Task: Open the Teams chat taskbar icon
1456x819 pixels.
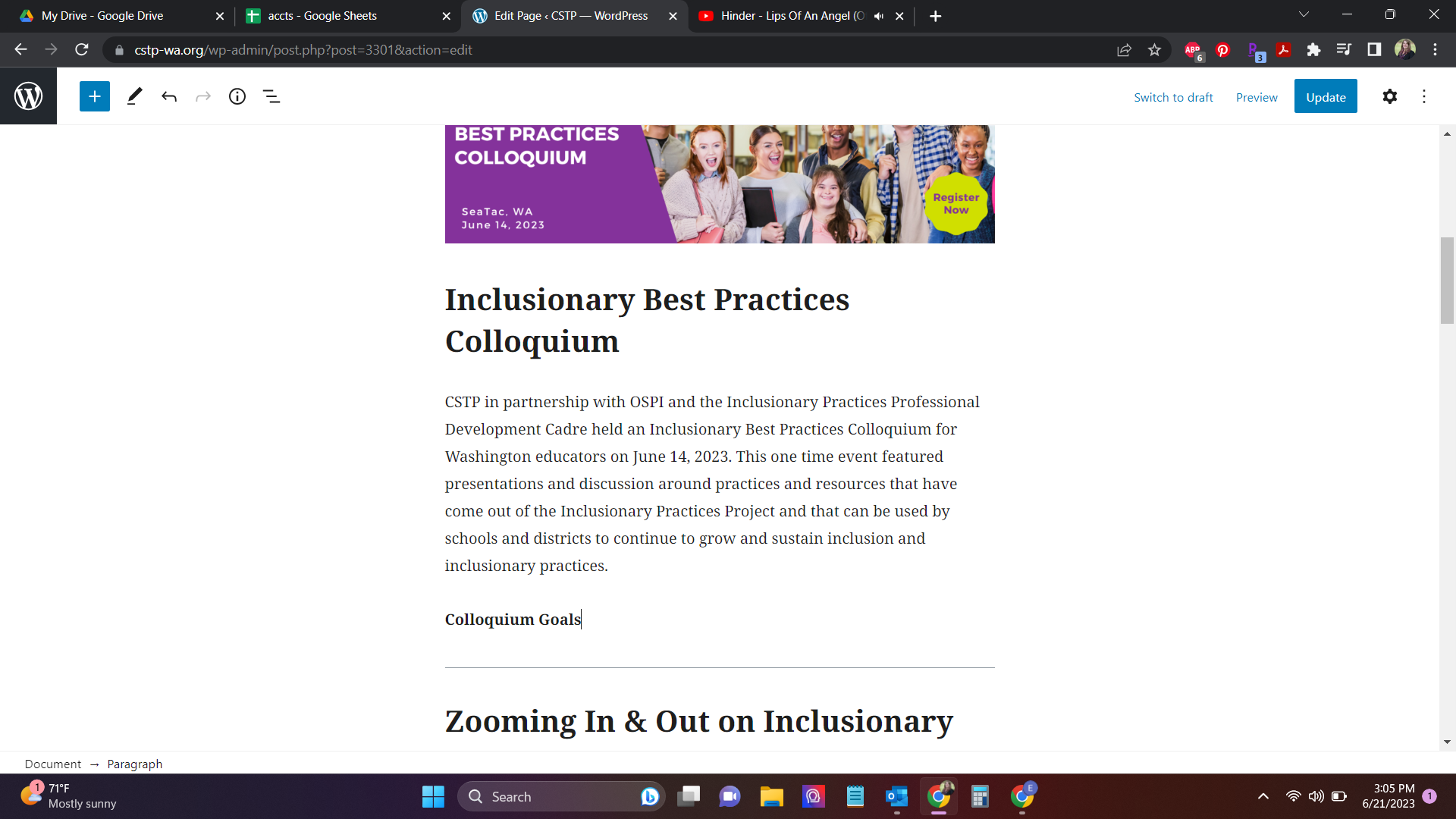Action: tap(730, 796)
